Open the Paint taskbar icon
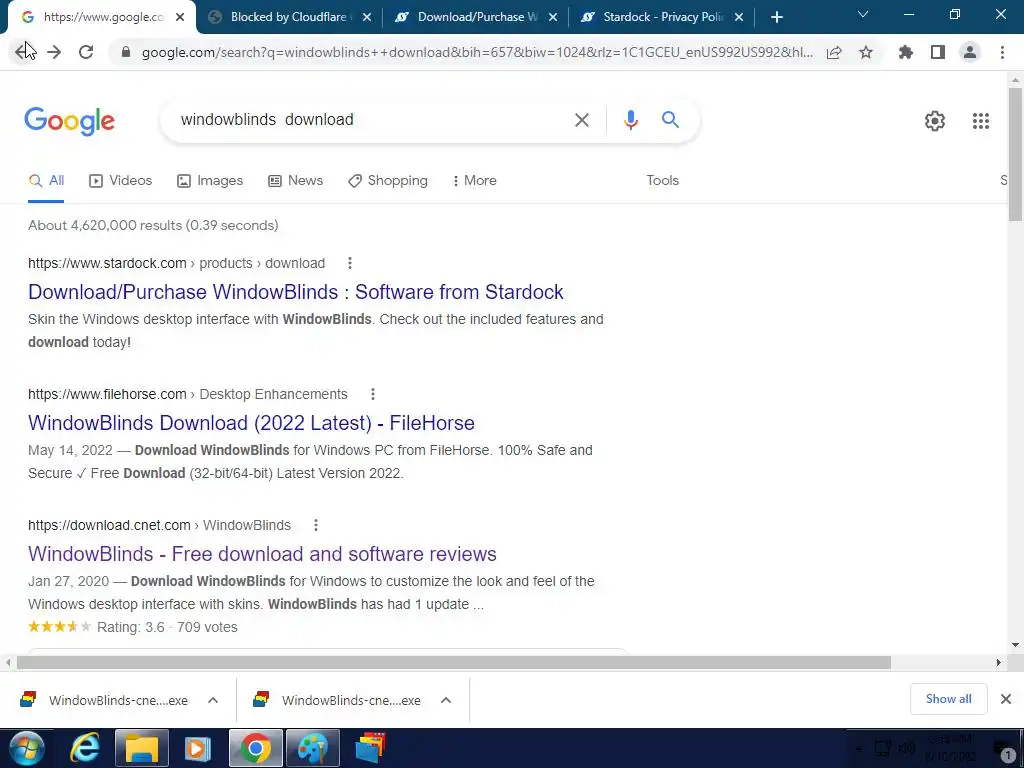The height and width of the screenshot is (768, 1024). tap(313, 748)
